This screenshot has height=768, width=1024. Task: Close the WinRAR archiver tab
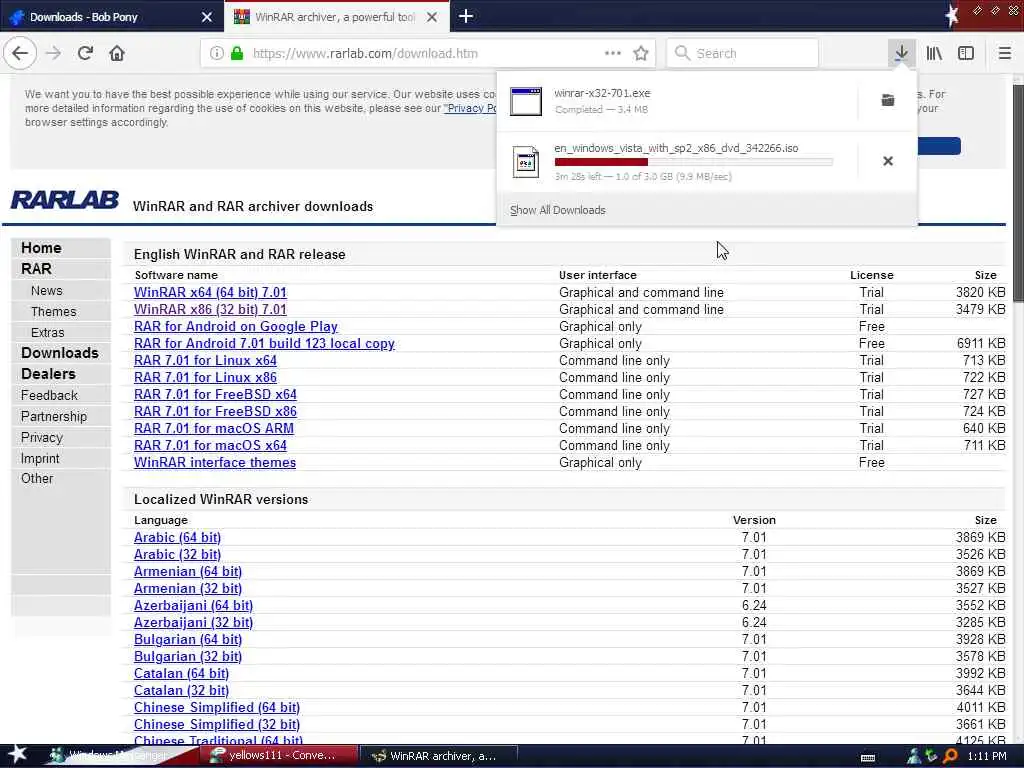click(432, 17)
